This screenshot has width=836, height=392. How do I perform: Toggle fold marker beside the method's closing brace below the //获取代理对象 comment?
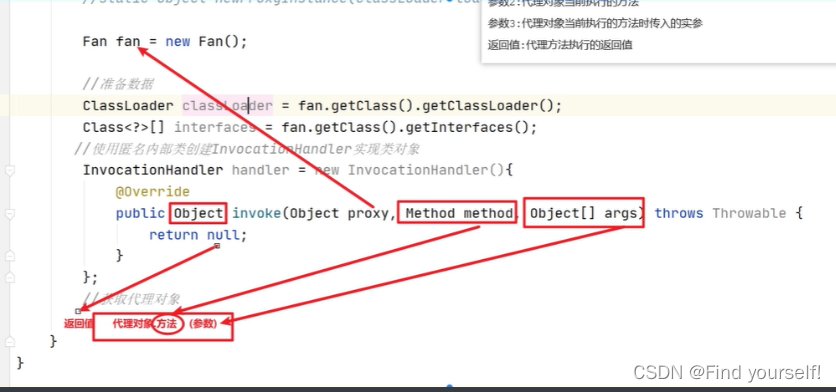pos(10,341)
